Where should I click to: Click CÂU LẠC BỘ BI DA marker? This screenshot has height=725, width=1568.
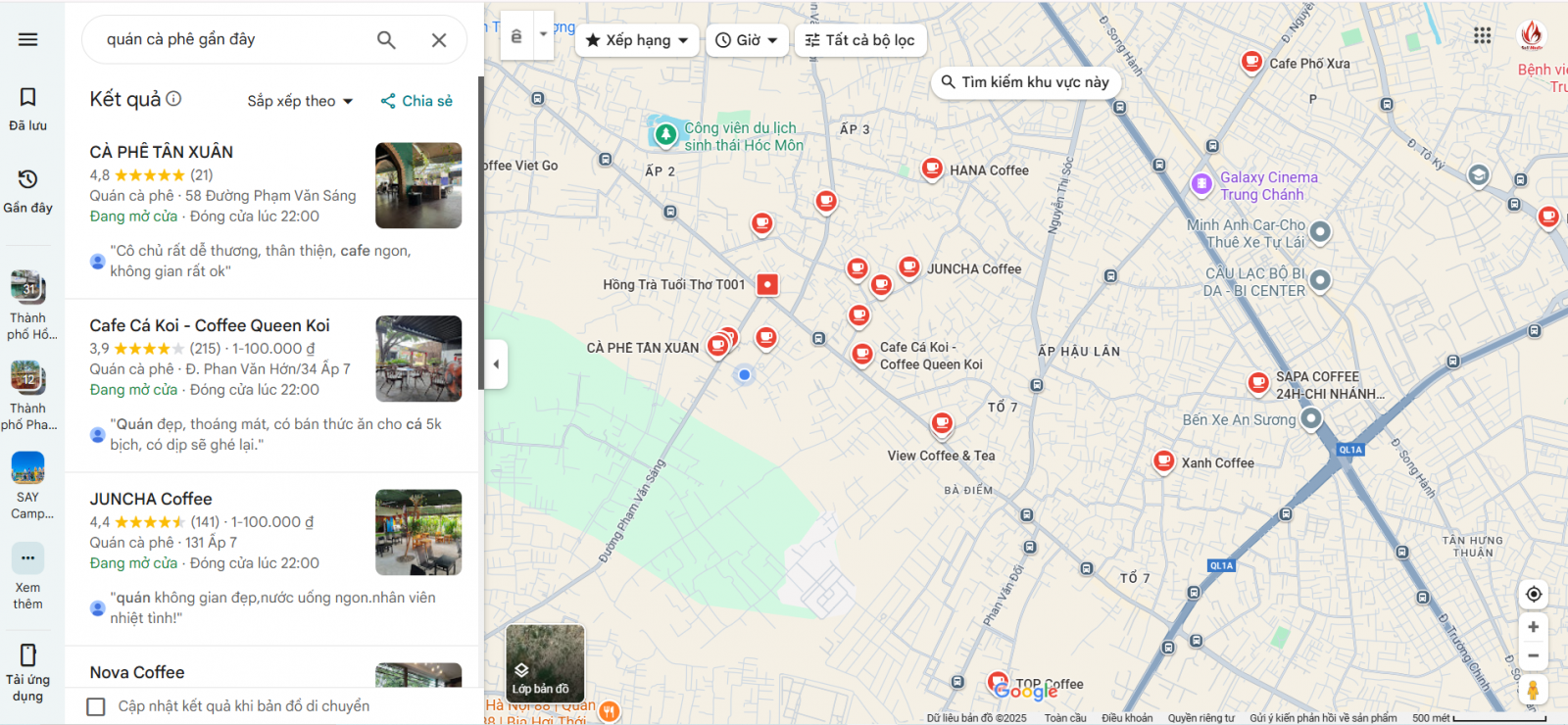(x=1320, y=280)
